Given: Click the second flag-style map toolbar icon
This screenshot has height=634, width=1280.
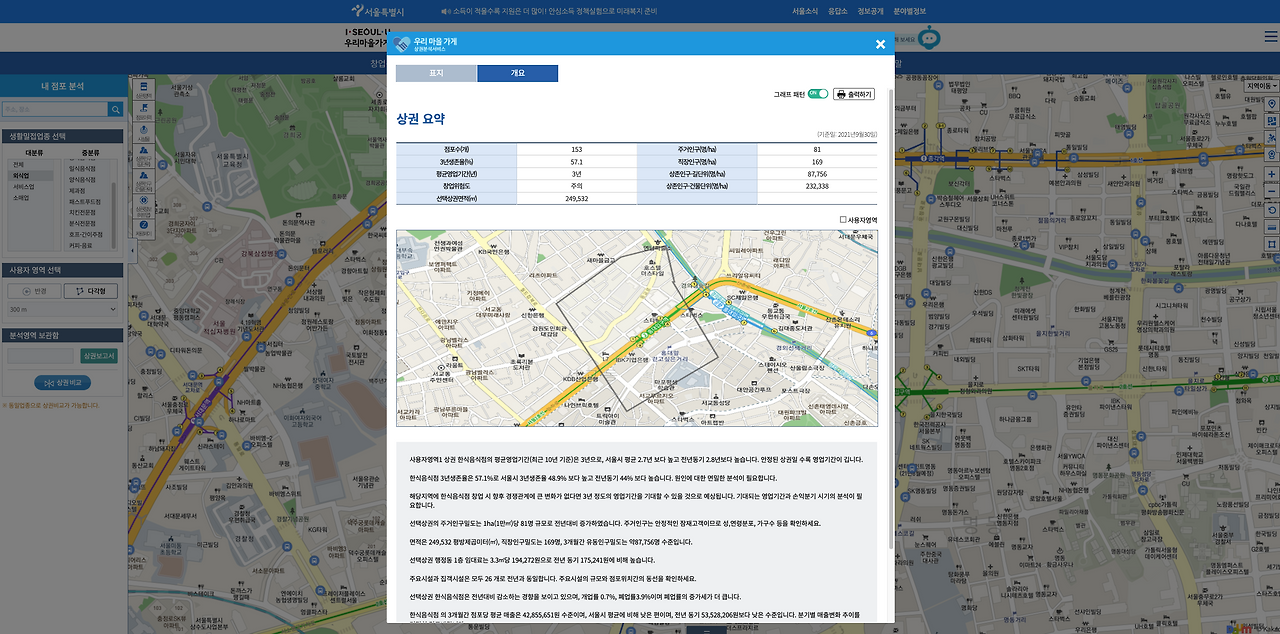Looking at the screenshot, I should click(144, 109).
